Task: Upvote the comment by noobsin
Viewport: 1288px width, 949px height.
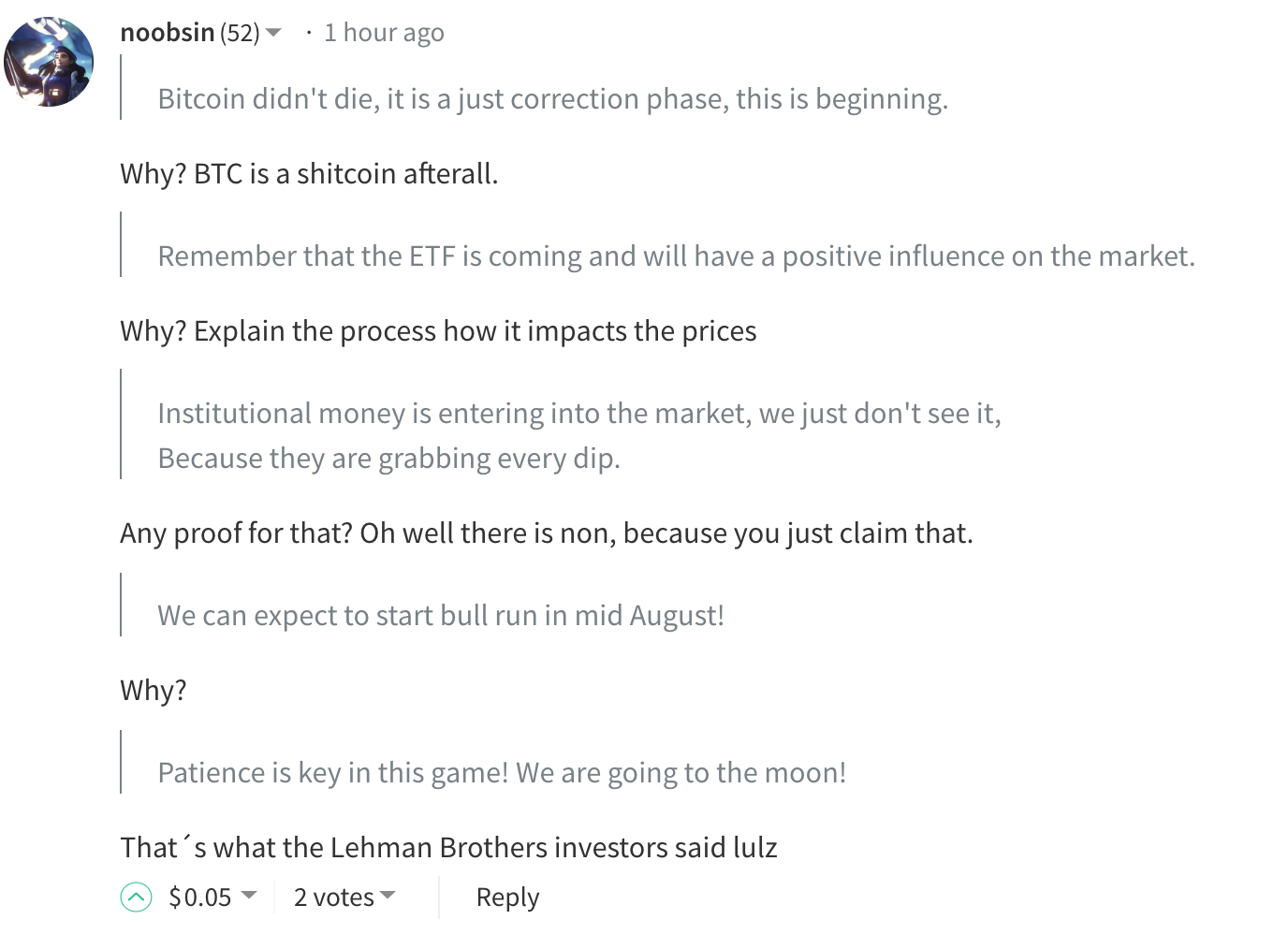Action: point(136,898)
